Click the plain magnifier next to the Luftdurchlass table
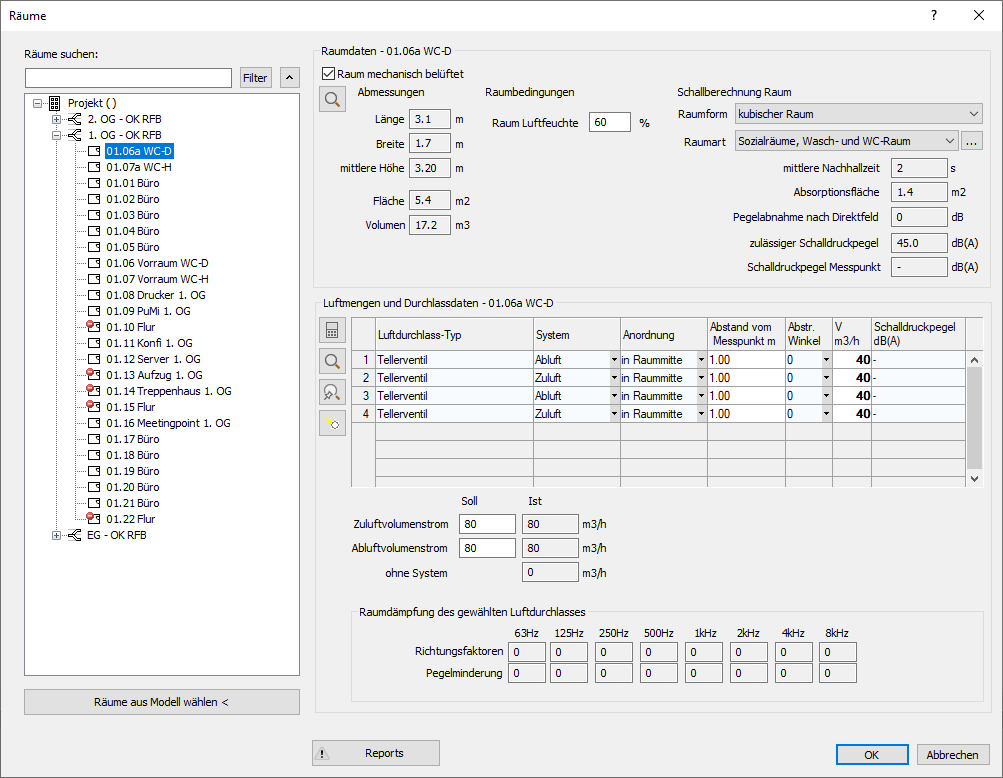Viewport: 1003px width, 778px height. [x=333, y=361]
